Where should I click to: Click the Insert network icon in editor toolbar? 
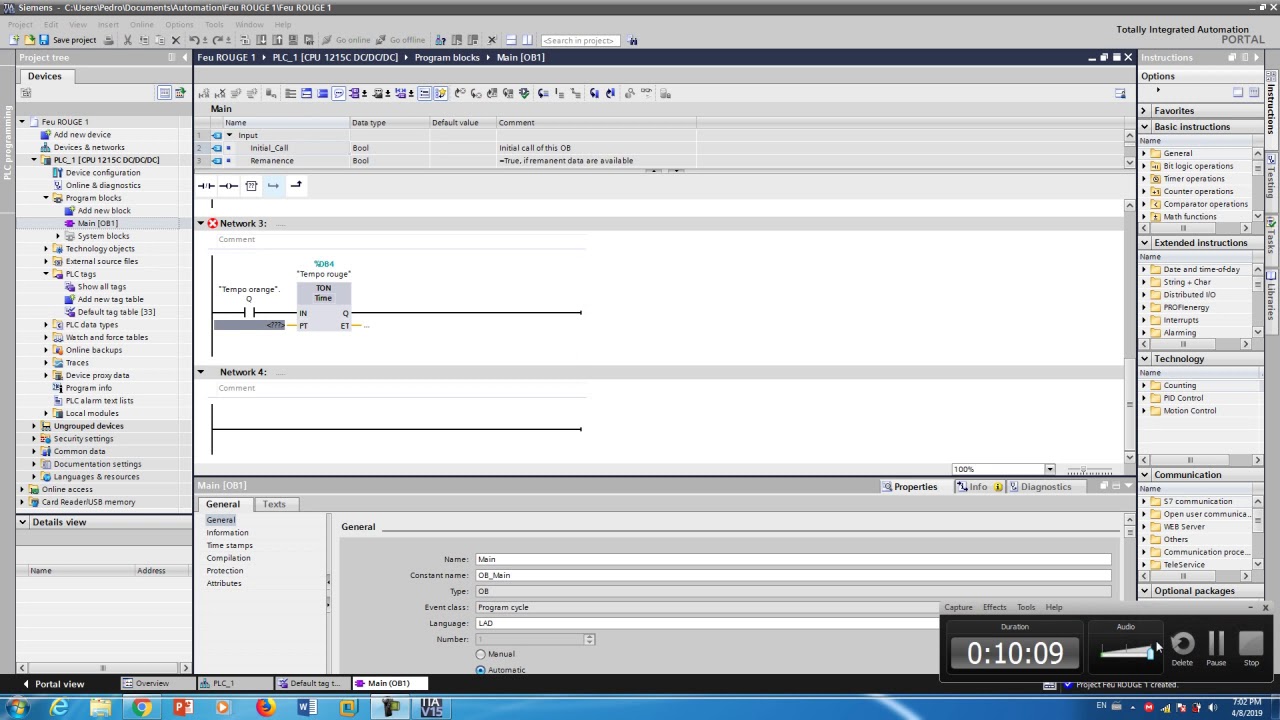pos(204,93)
